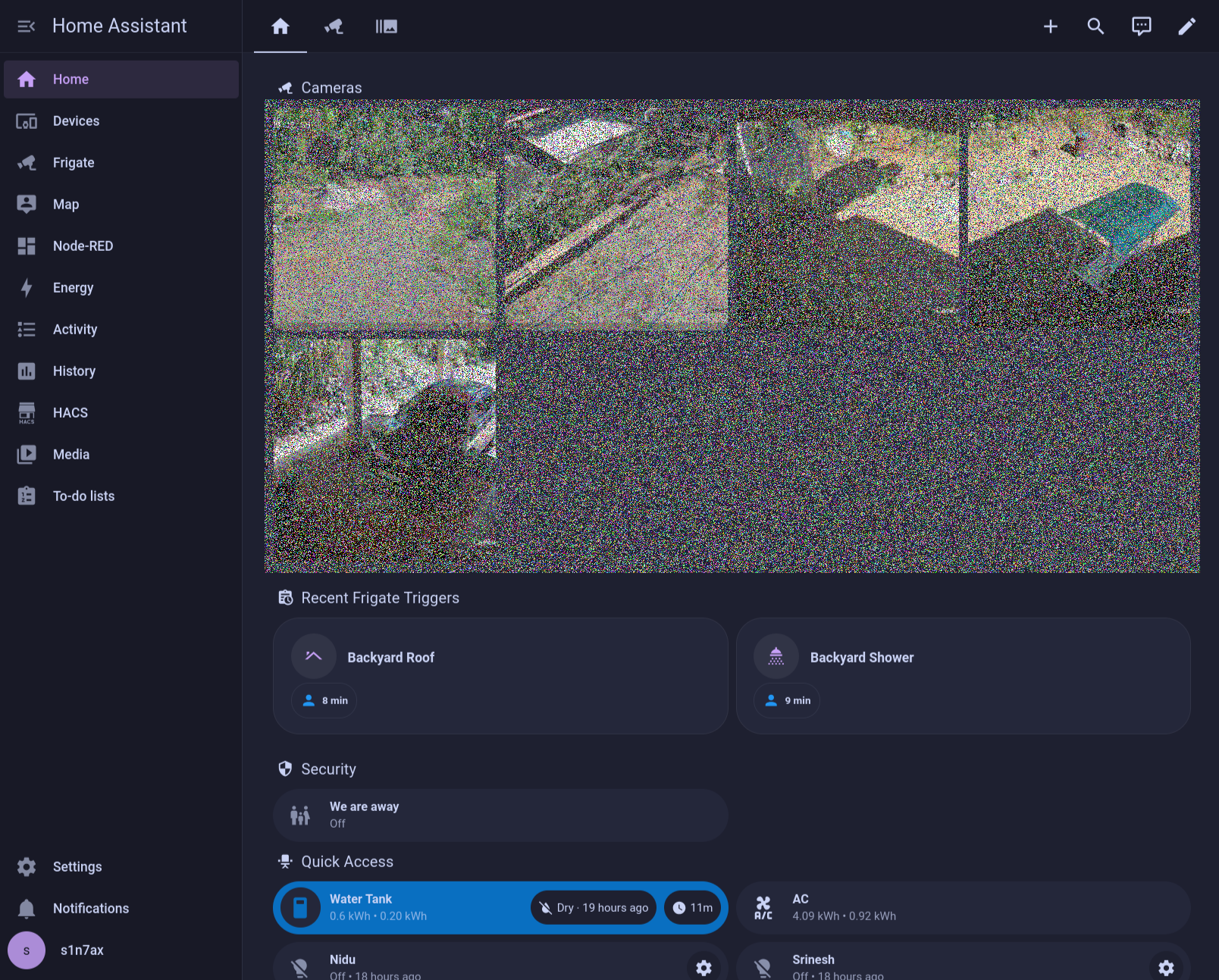Switch to the camera view tab
This screenshot has height=980, width=1219.
[334, 27]
